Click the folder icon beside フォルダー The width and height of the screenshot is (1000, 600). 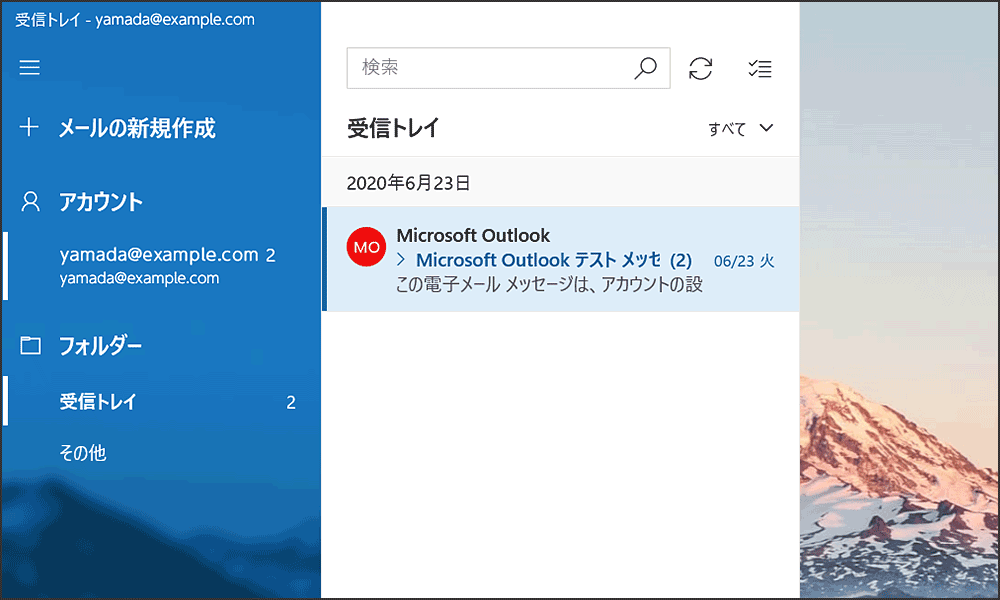tap(30, 346)
